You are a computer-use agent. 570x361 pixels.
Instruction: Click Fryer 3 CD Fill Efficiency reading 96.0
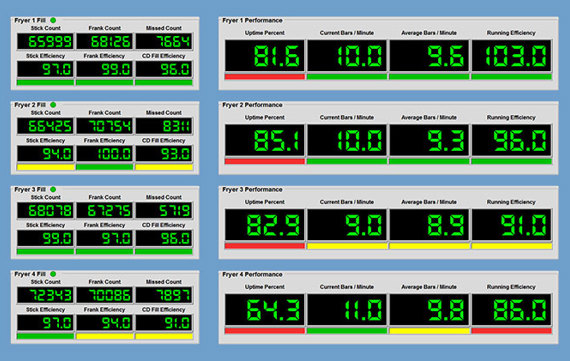point(164,238)
